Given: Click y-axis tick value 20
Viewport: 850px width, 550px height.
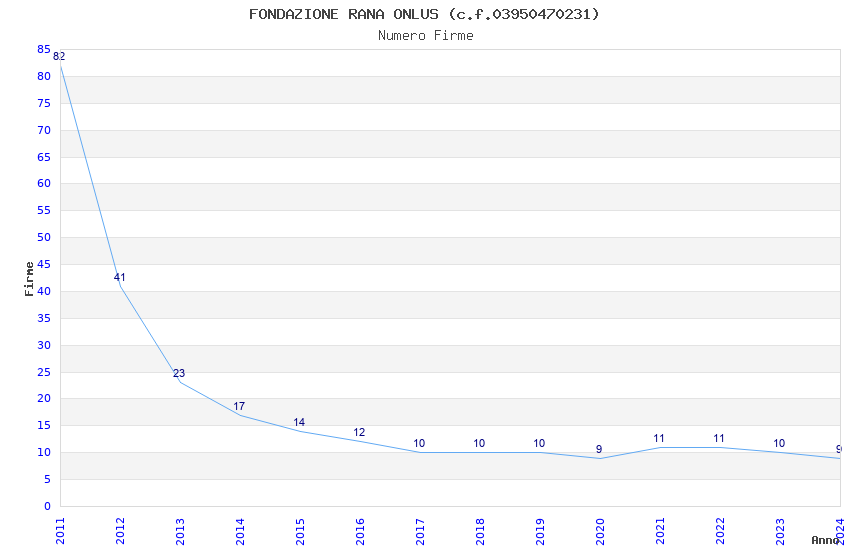Looking at the screenshot, I should (44, 398).
